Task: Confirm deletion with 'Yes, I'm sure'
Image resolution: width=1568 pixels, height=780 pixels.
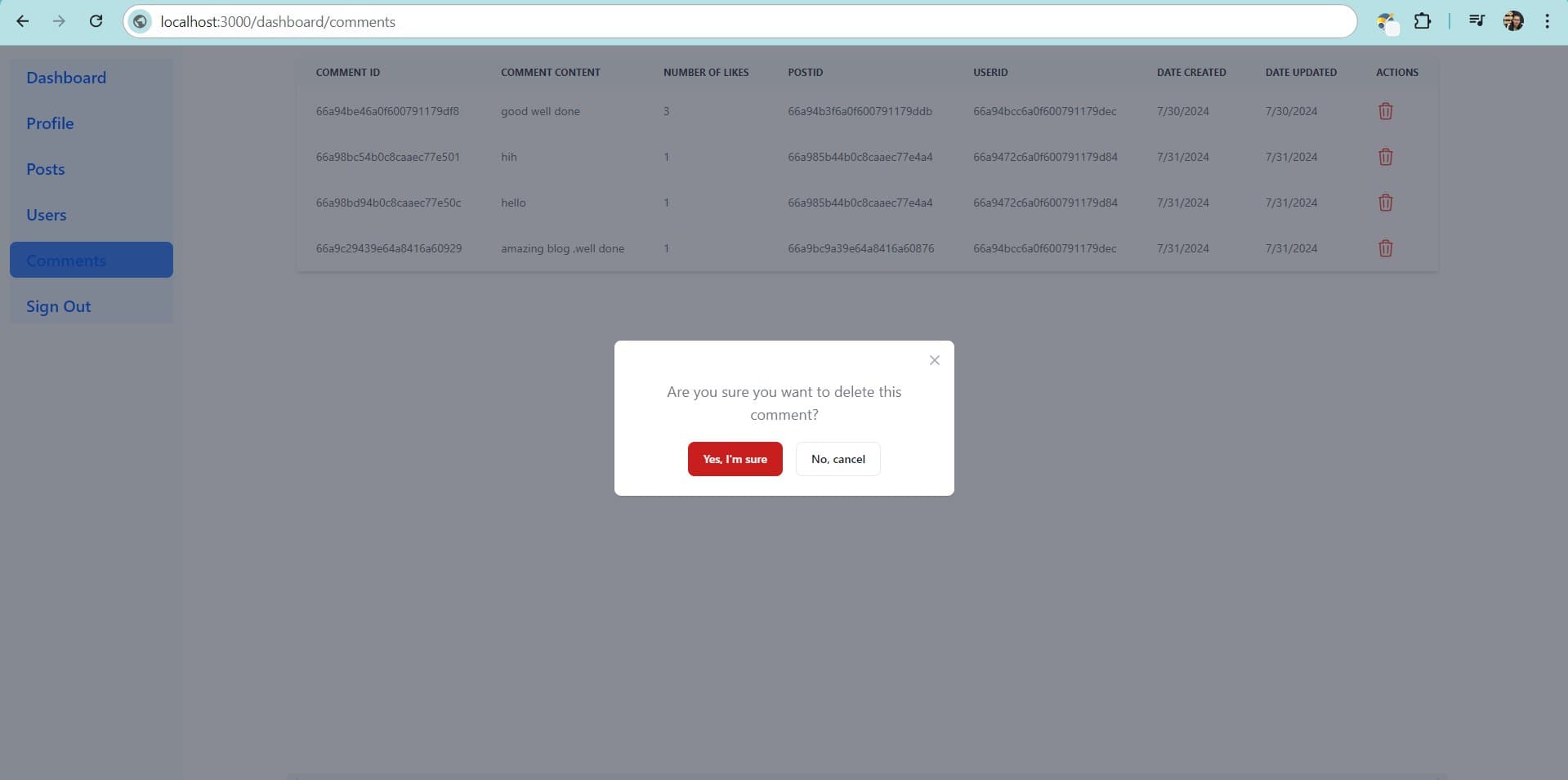Action: click(x=735, y=459)
